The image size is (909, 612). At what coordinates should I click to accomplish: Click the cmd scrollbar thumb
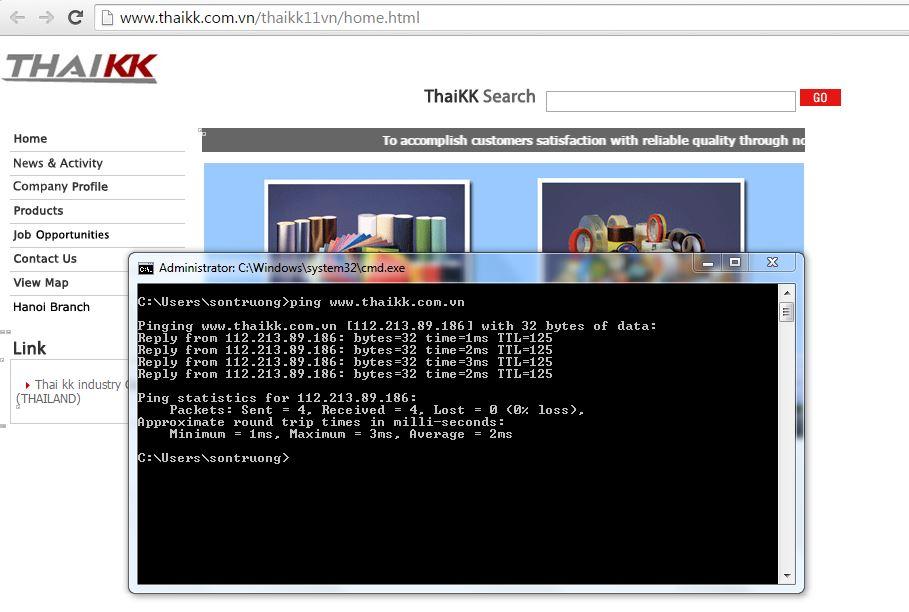787,312
